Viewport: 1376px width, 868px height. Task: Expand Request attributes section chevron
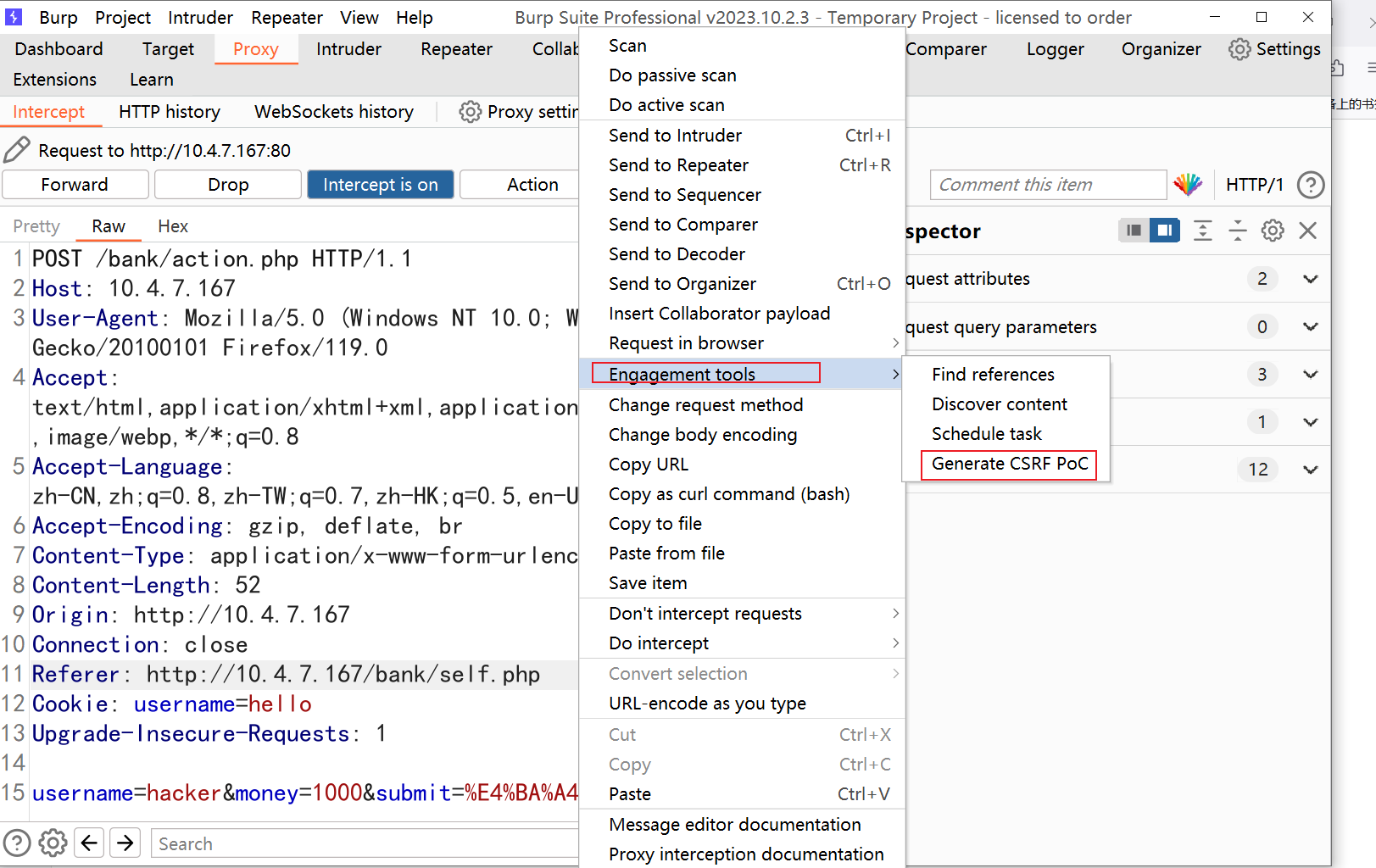pos(1311,279)
